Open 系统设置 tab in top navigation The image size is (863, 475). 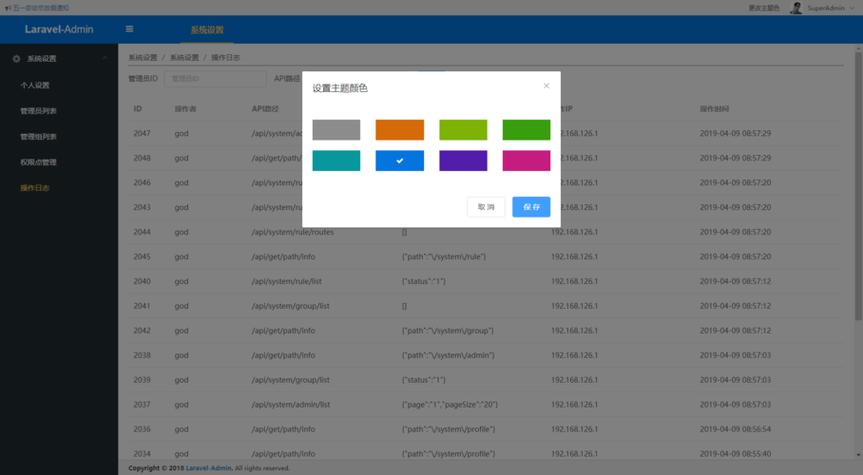point(207,30)
